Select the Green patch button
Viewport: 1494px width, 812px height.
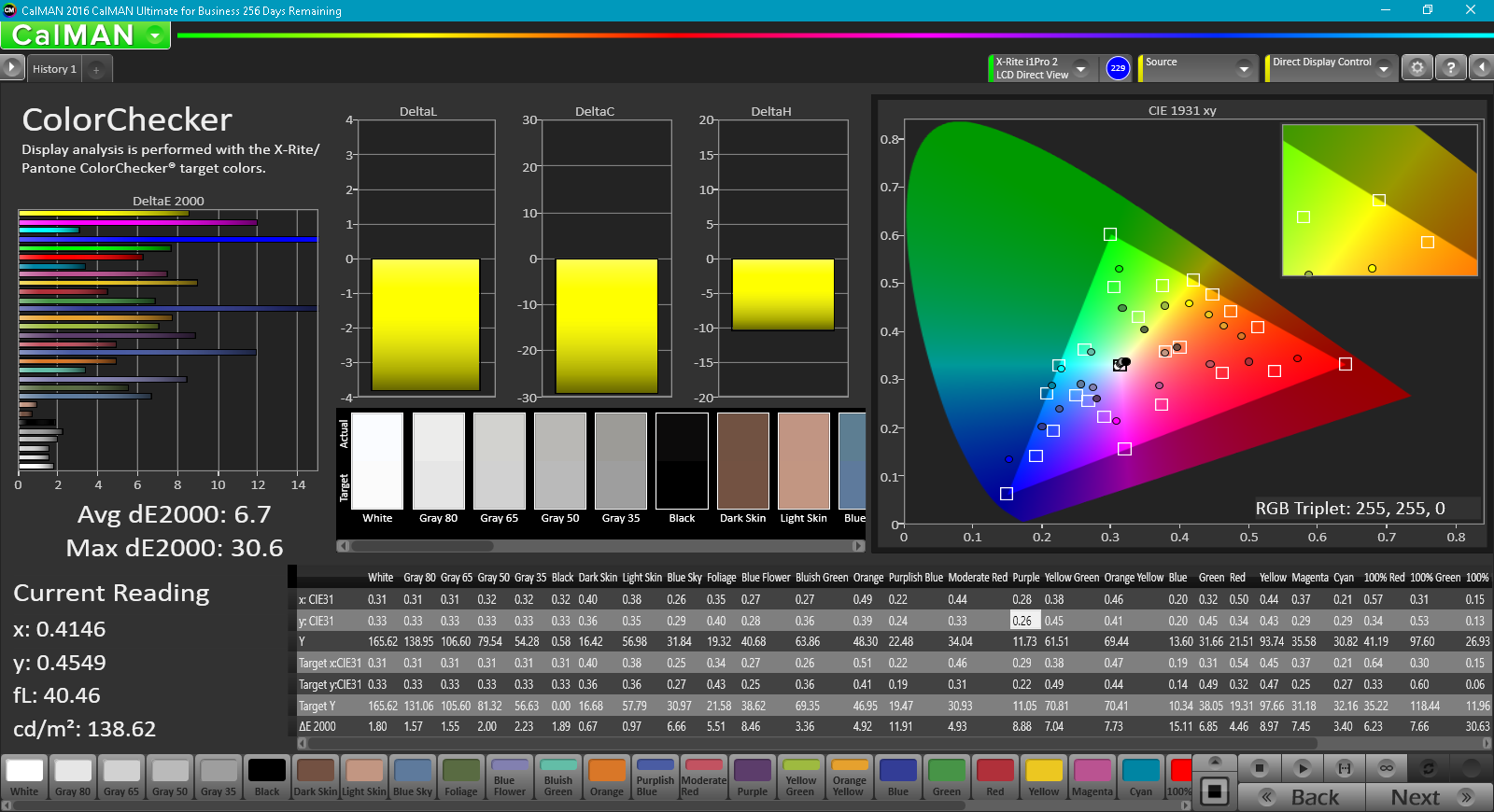click(x=947, y=777)
